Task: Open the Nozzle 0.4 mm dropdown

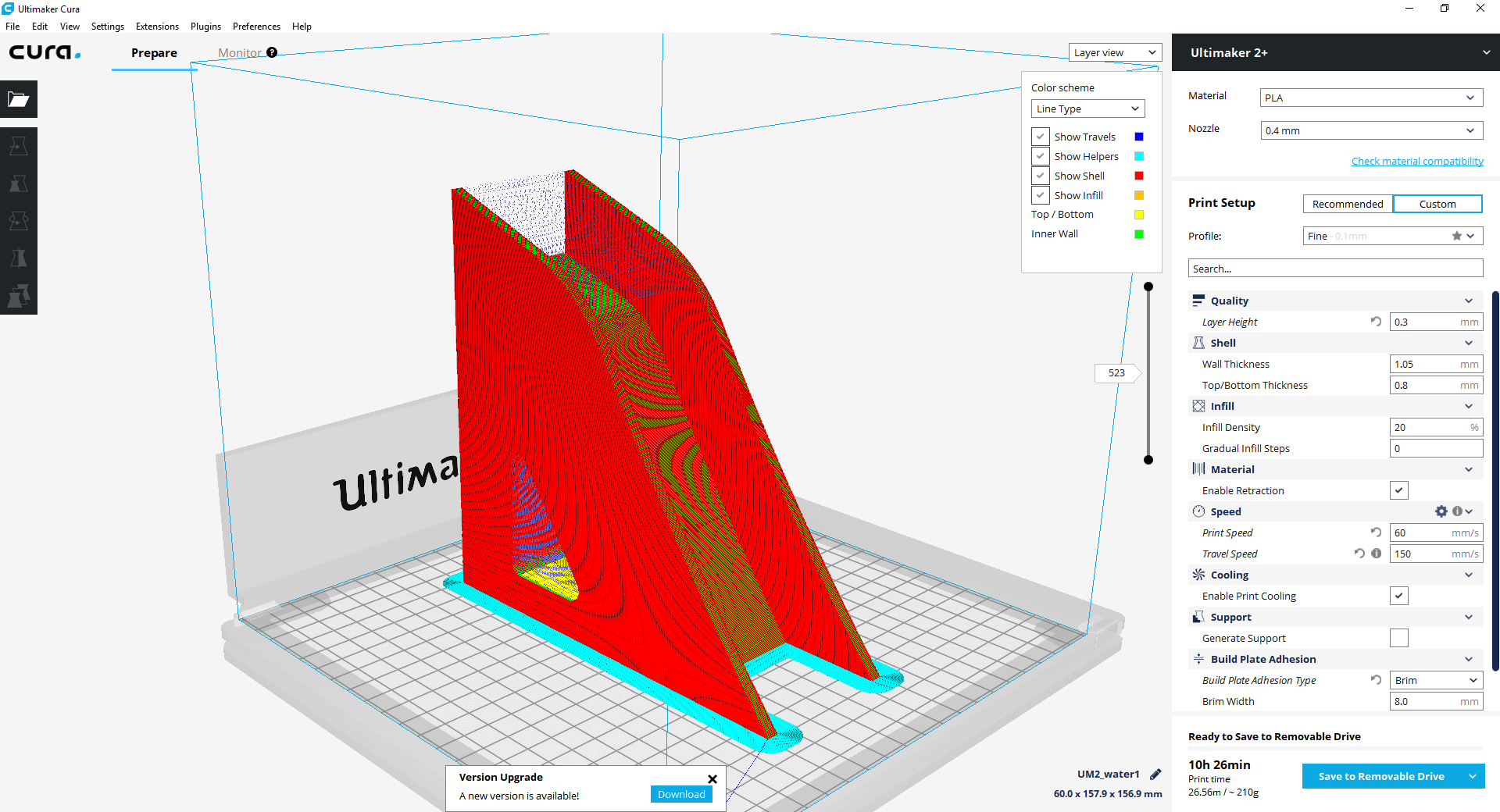Action: 1371,130
